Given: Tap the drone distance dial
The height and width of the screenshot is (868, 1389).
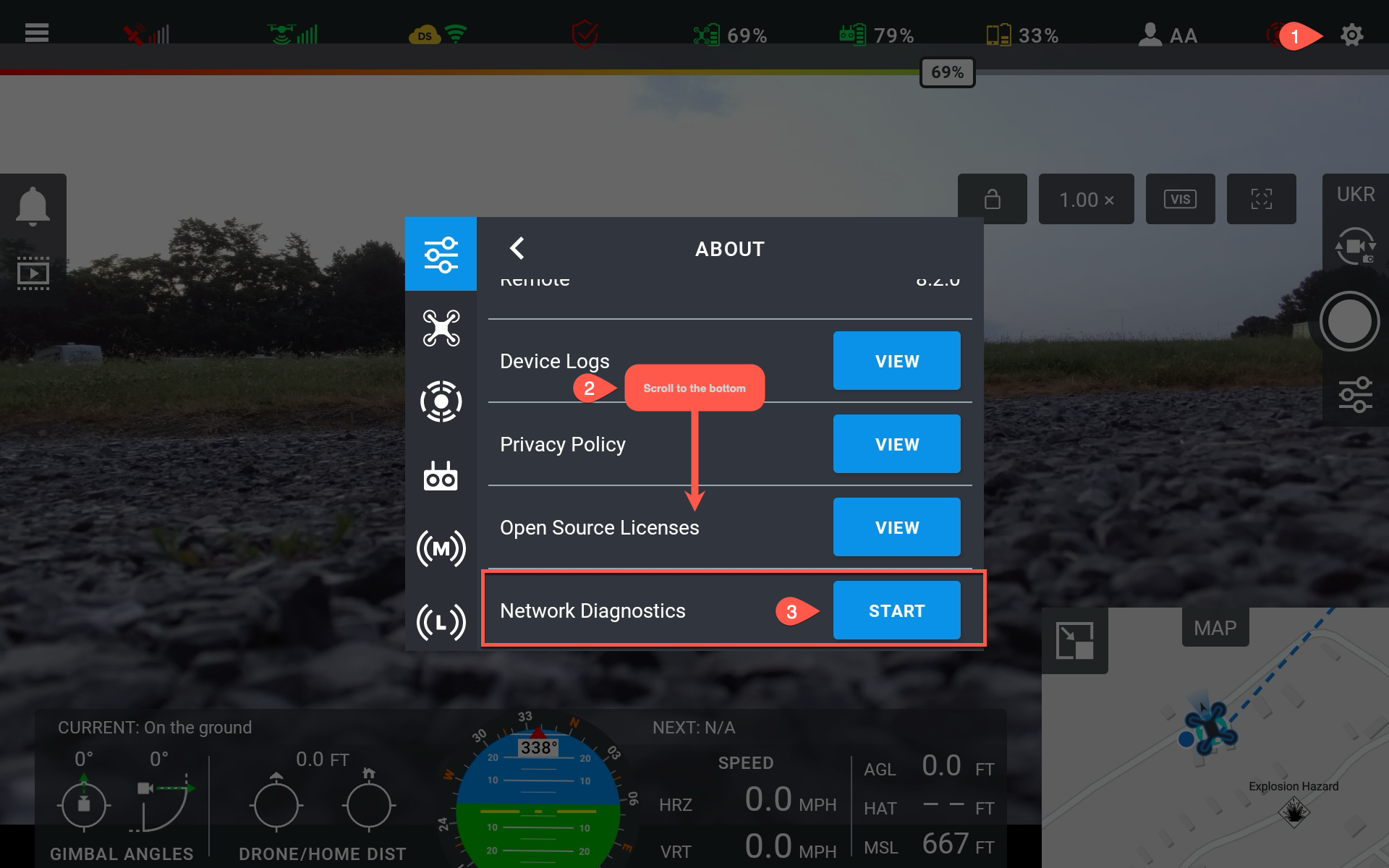Looking at the screenshot, I should 276,803.
